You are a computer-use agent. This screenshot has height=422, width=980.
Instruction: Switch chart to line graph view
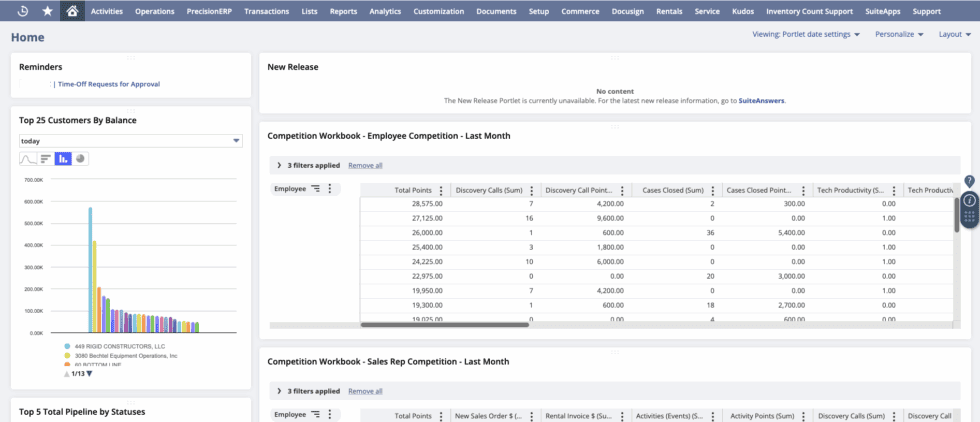point(28,159)
